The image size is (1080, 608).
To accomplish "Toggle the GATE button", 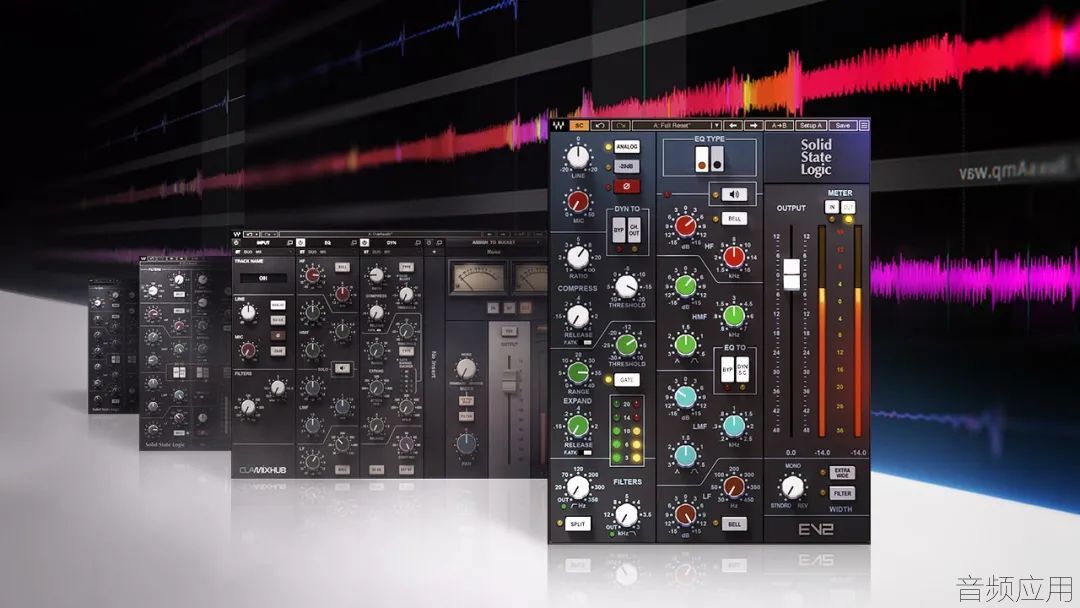I will [x=626, y=379].
